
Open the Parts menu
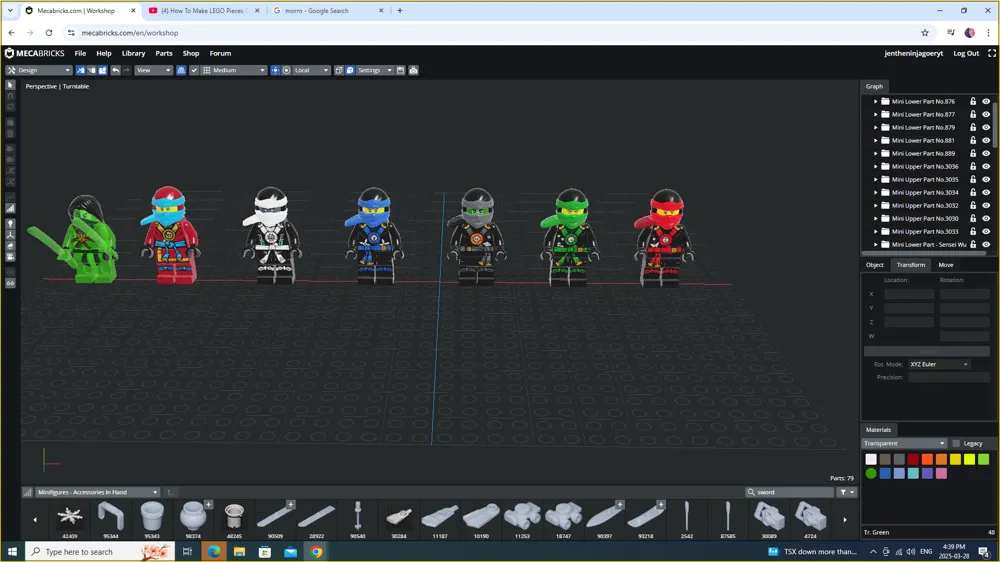coord(164,54)
